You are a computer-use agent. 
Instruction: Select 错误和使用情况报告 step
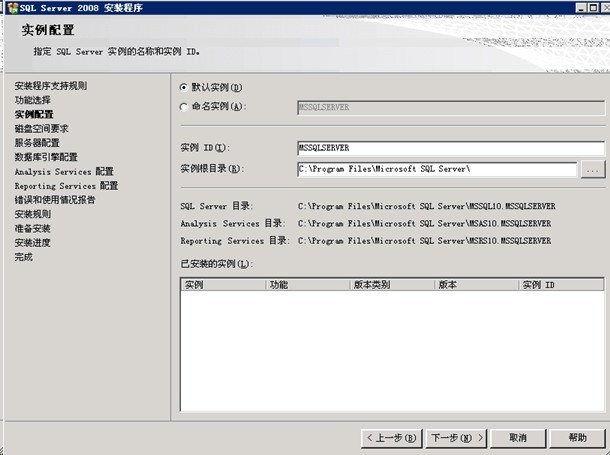(55, 200)
